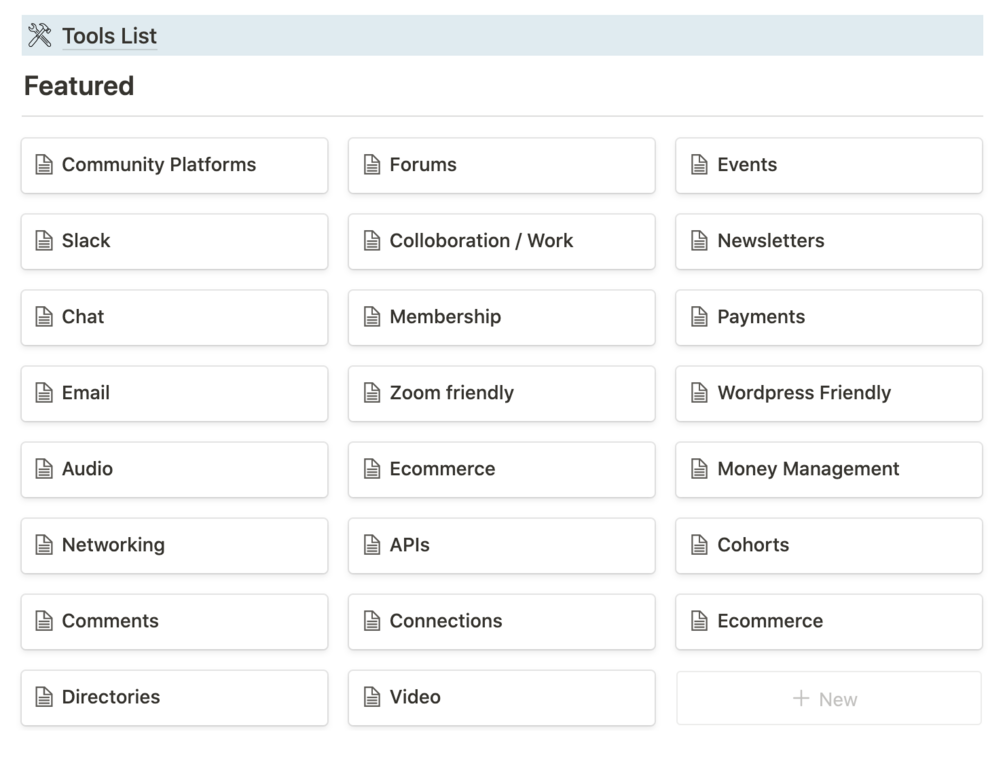The image size is (1005, 770).
Task: Click the document icon beside Events
Action: coord(700,165)
